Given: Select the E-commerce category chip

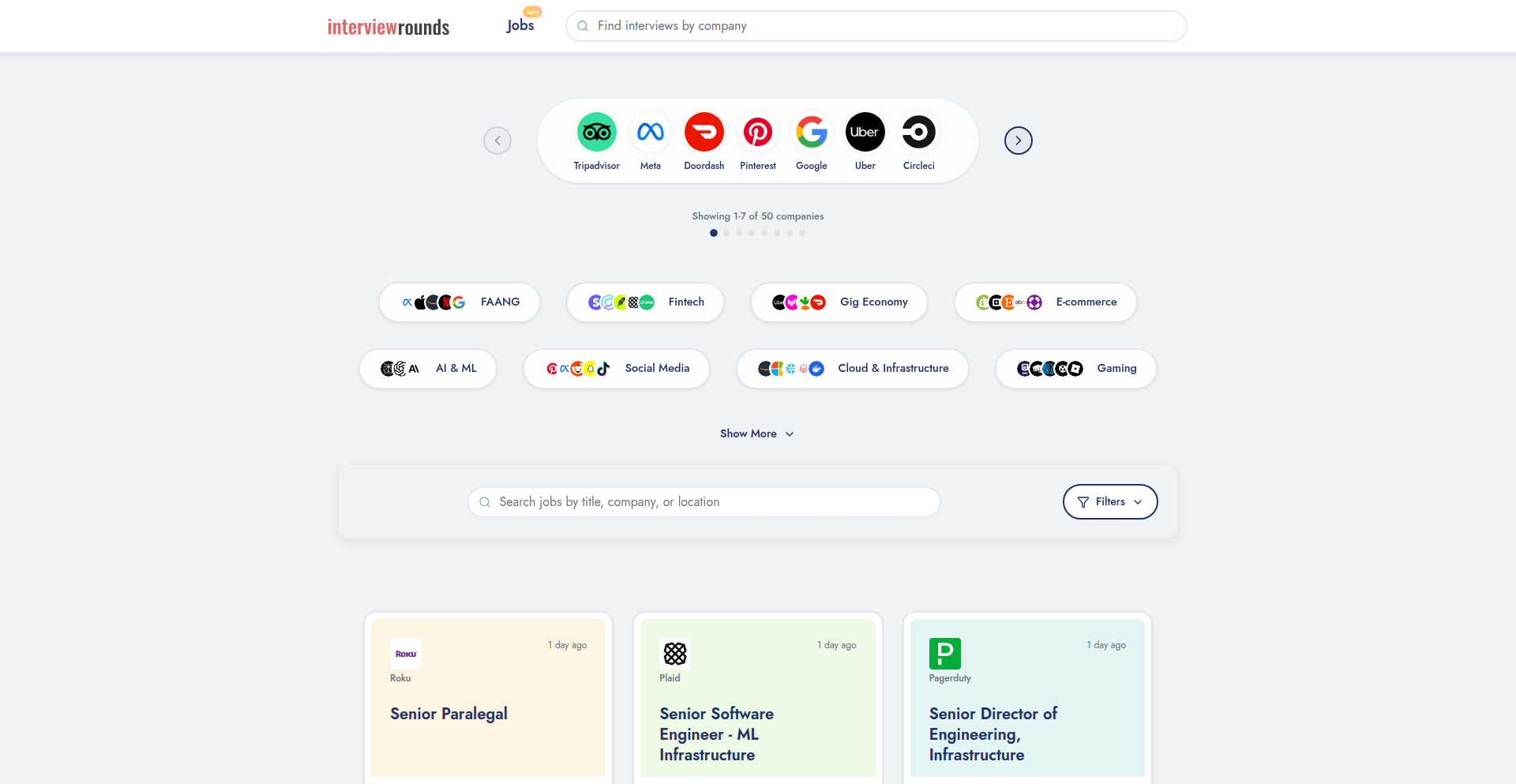Looking at the screenshot, I should [1045, 302].
